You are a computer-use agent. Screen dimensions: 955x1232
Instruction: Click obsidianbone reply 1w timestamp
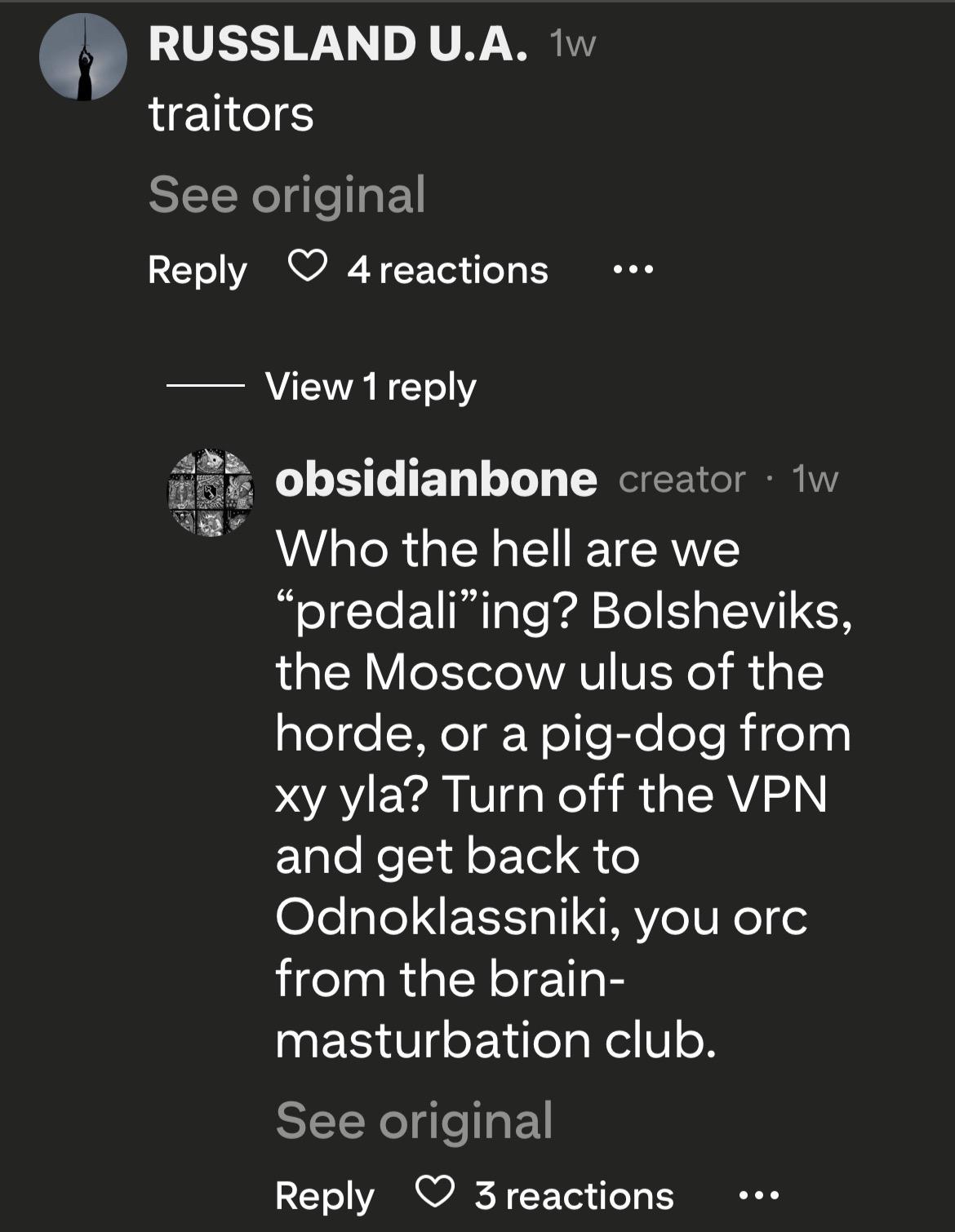point(815,481)
